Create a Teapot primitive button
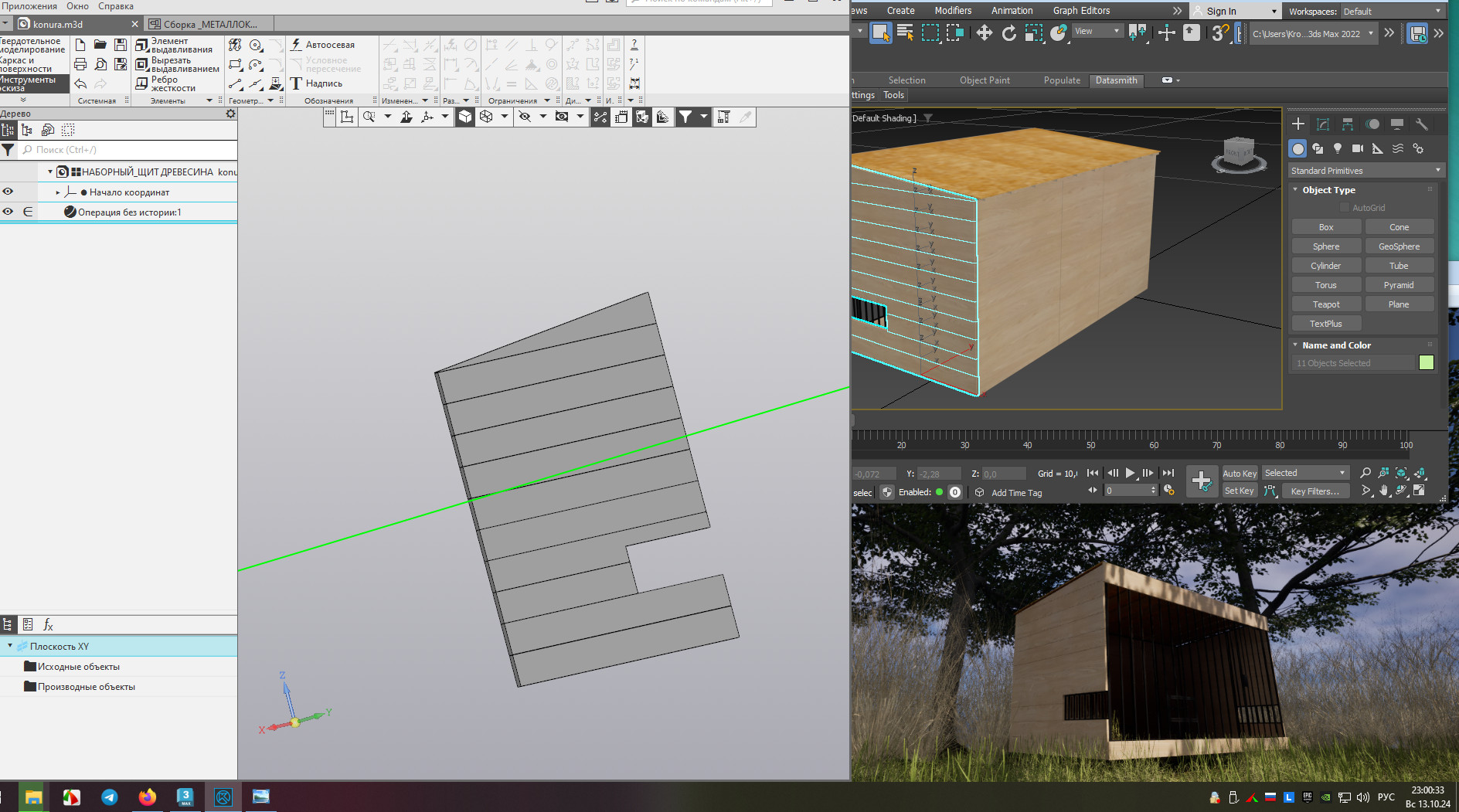Image resolution: width=1459 pixels, height=812 pixels. coord(1325,304)
